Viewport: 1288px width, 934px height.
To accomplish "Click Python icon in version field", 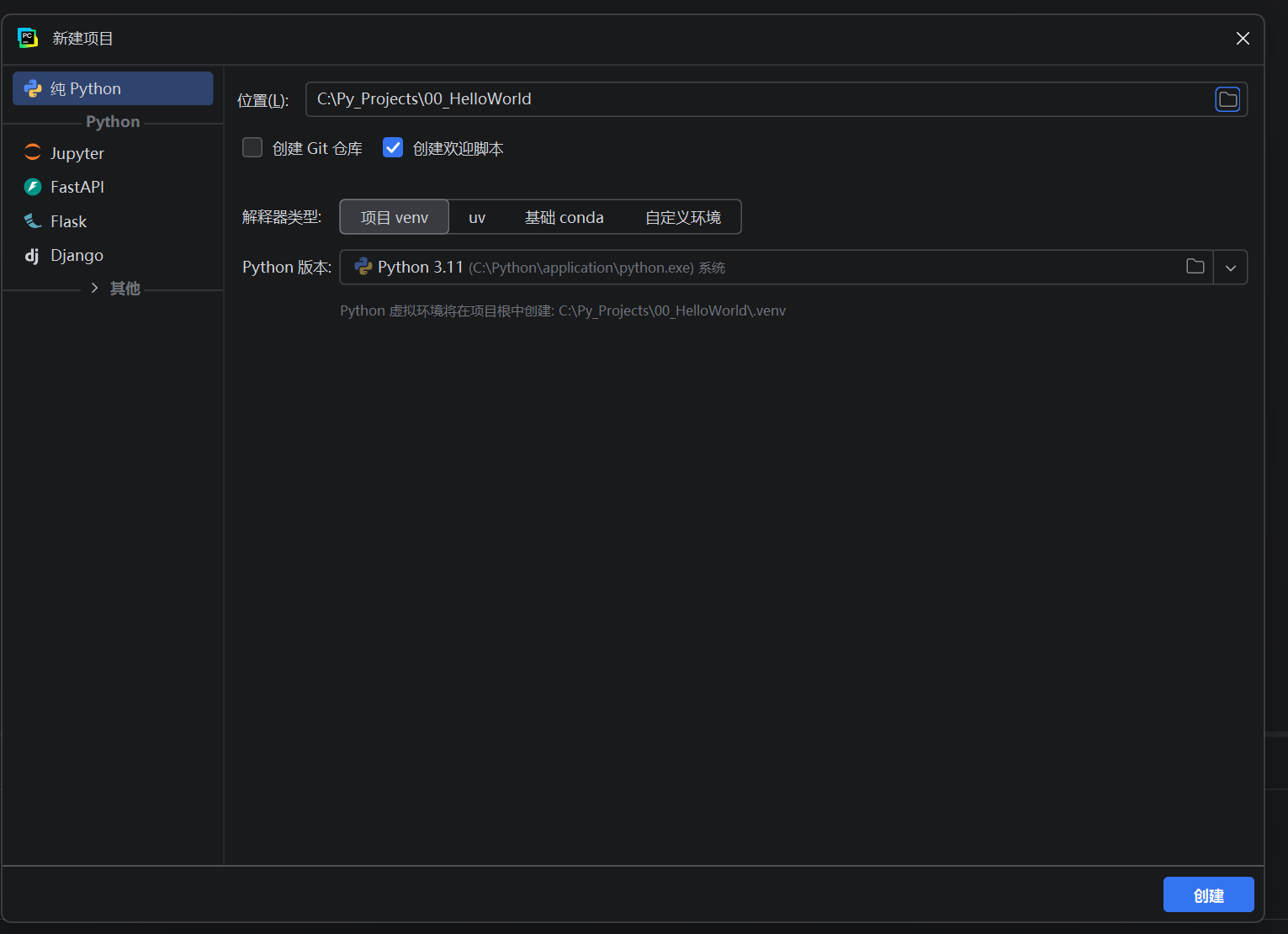I will [363, 267].
